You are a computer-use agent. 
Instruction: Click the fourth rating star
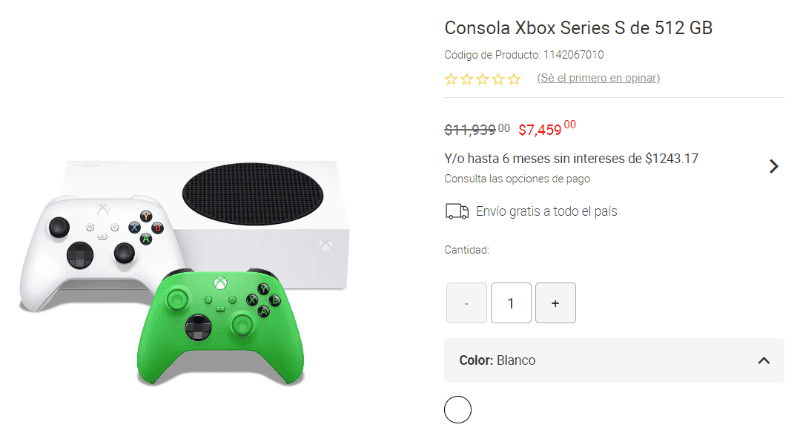click(x=499, y=79)
